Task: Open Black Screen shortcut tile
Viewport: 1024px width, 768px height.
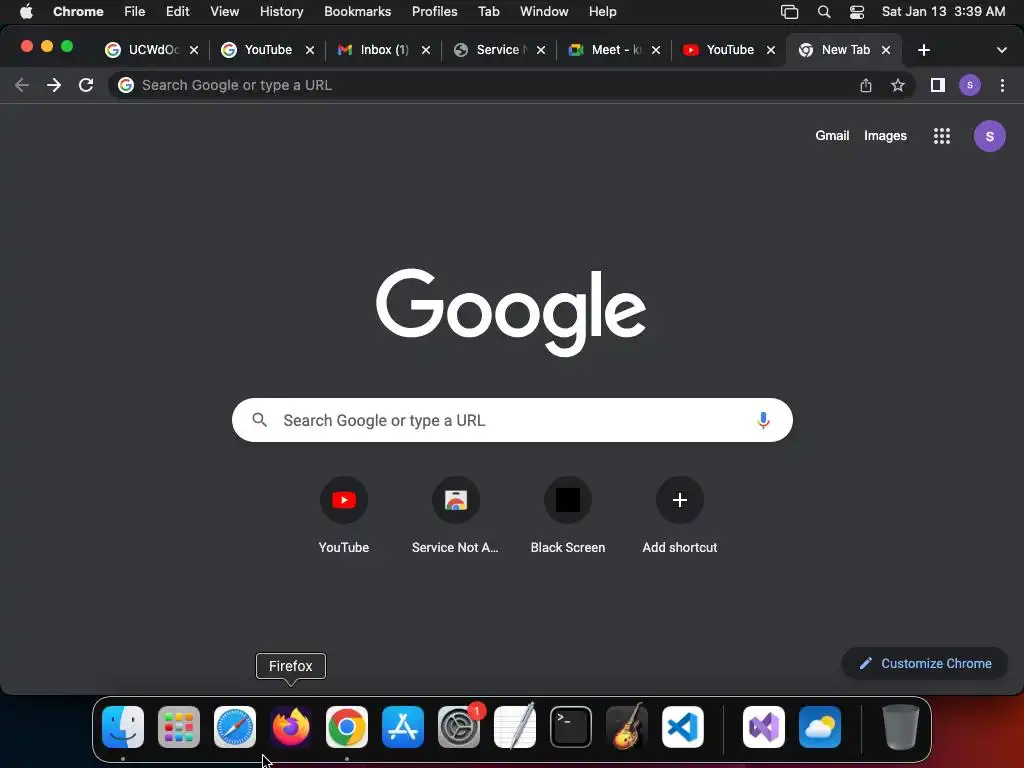Action: pyautogui.click(x=568, y=515)
